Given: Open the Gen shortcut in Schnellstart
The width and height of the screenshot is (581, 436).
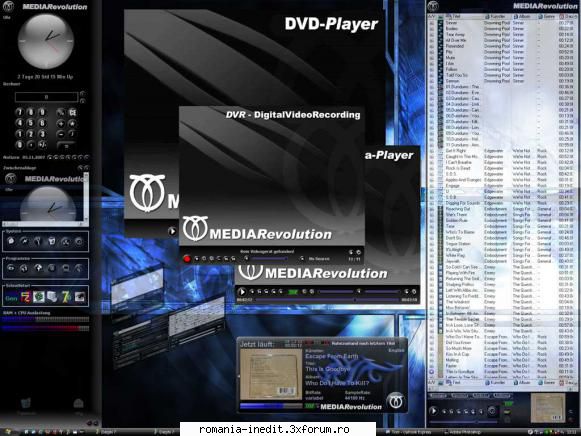Looking at the screenshot, I should click(11, 297).
